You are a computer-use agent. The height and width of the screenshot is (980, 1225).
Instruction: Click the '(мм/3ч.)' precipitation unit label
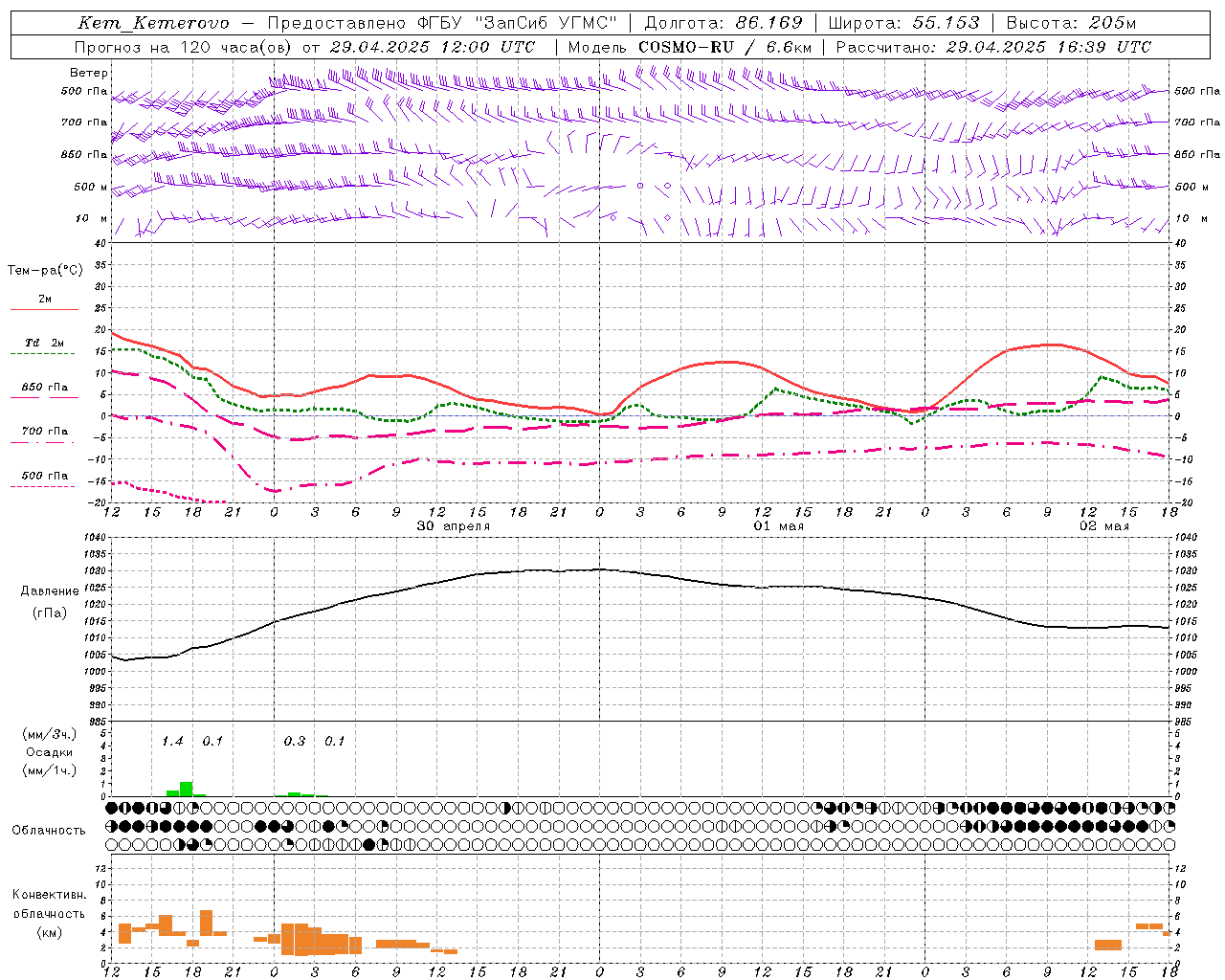[x=50, y=735]
